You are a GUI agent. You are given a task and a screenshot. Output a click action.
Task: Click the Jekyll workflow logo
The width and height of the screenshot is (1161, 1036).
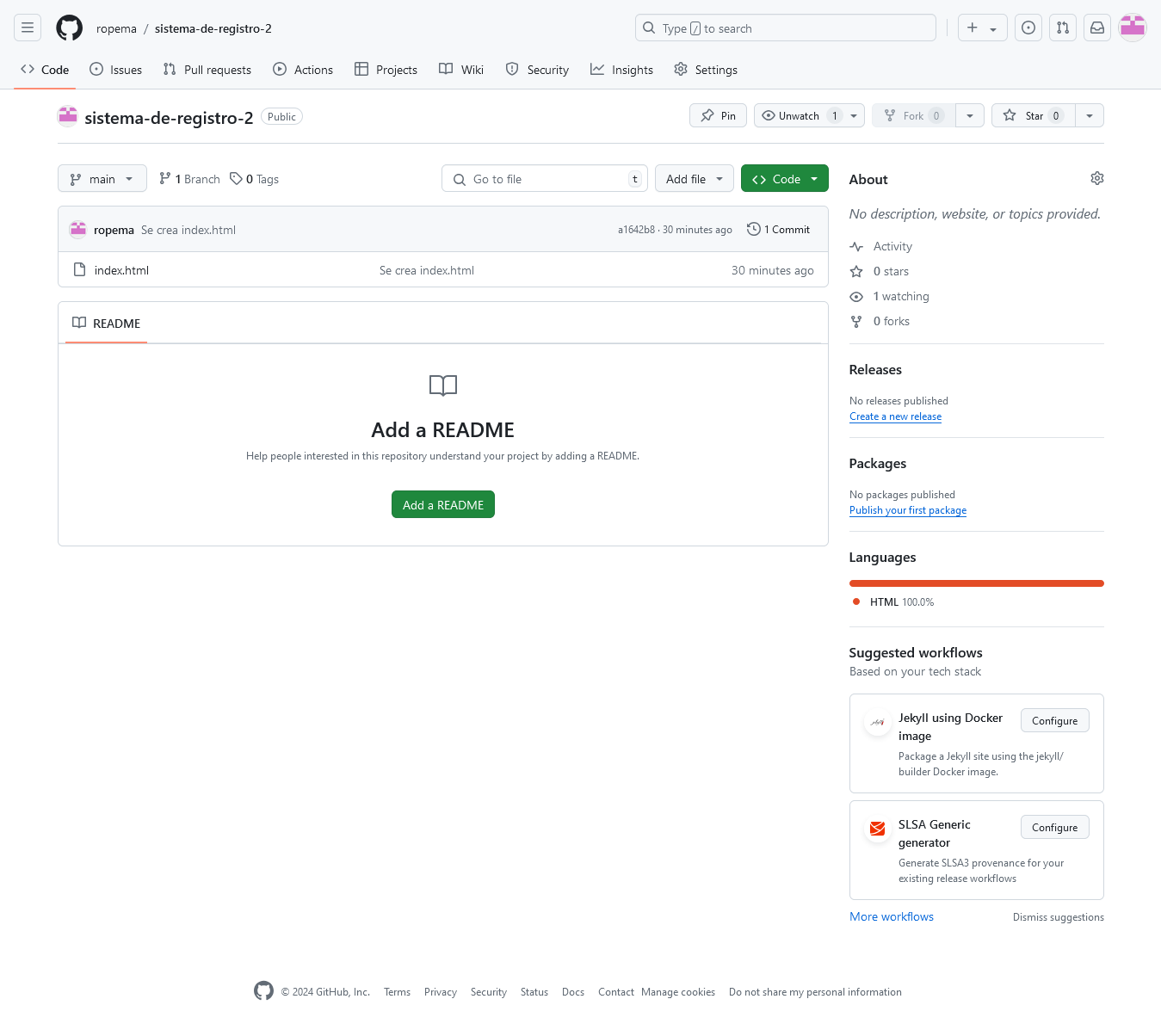tap(877, 722)
